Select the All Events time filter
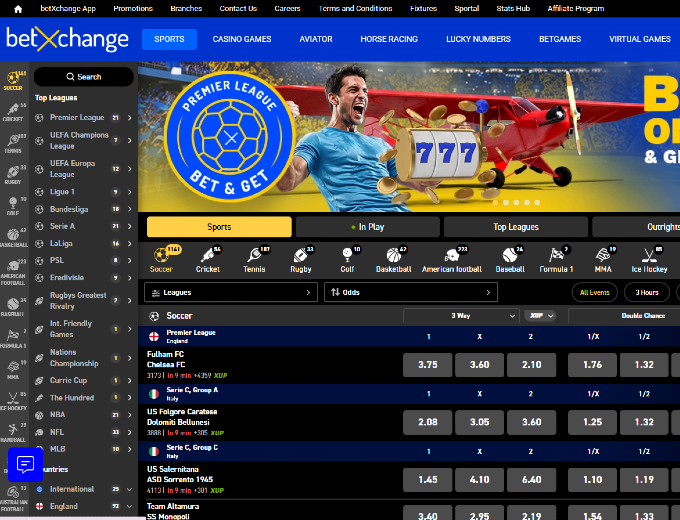Image resolution: width=680 pixels, height=520 pixels. [x=595, y=293]
